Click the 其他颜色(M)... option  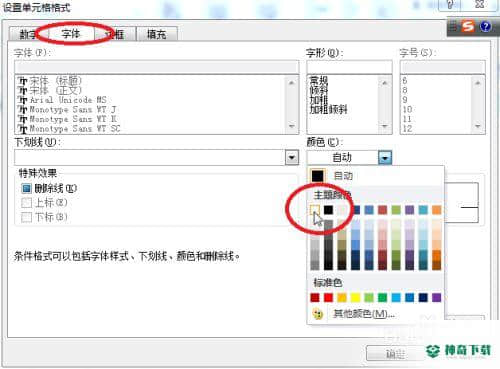[x=364, y=313]
